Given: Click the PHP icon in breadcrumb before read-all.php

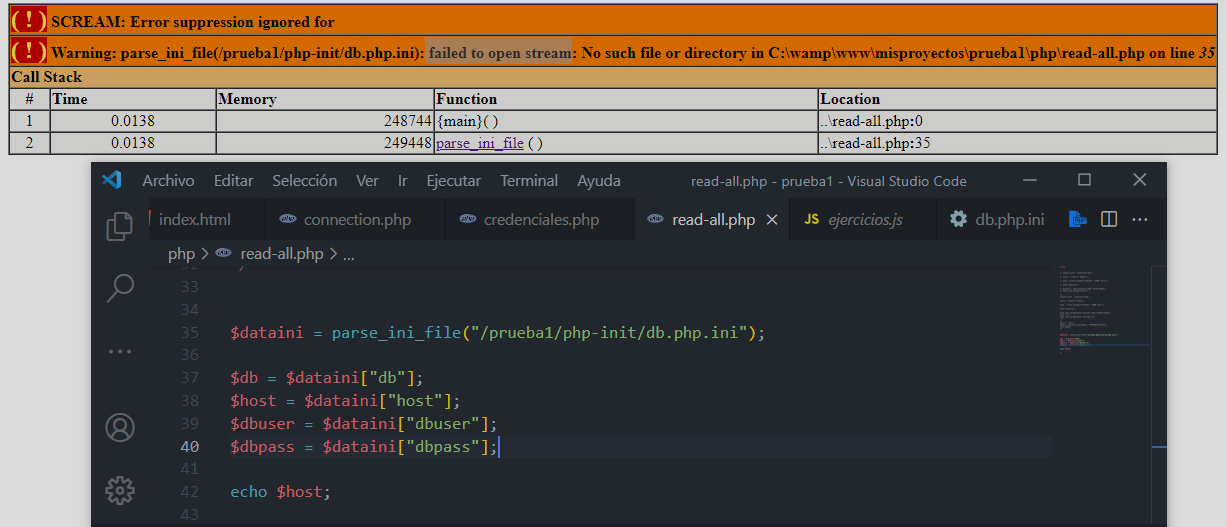Looking at the screenshot, I should 224,254.
